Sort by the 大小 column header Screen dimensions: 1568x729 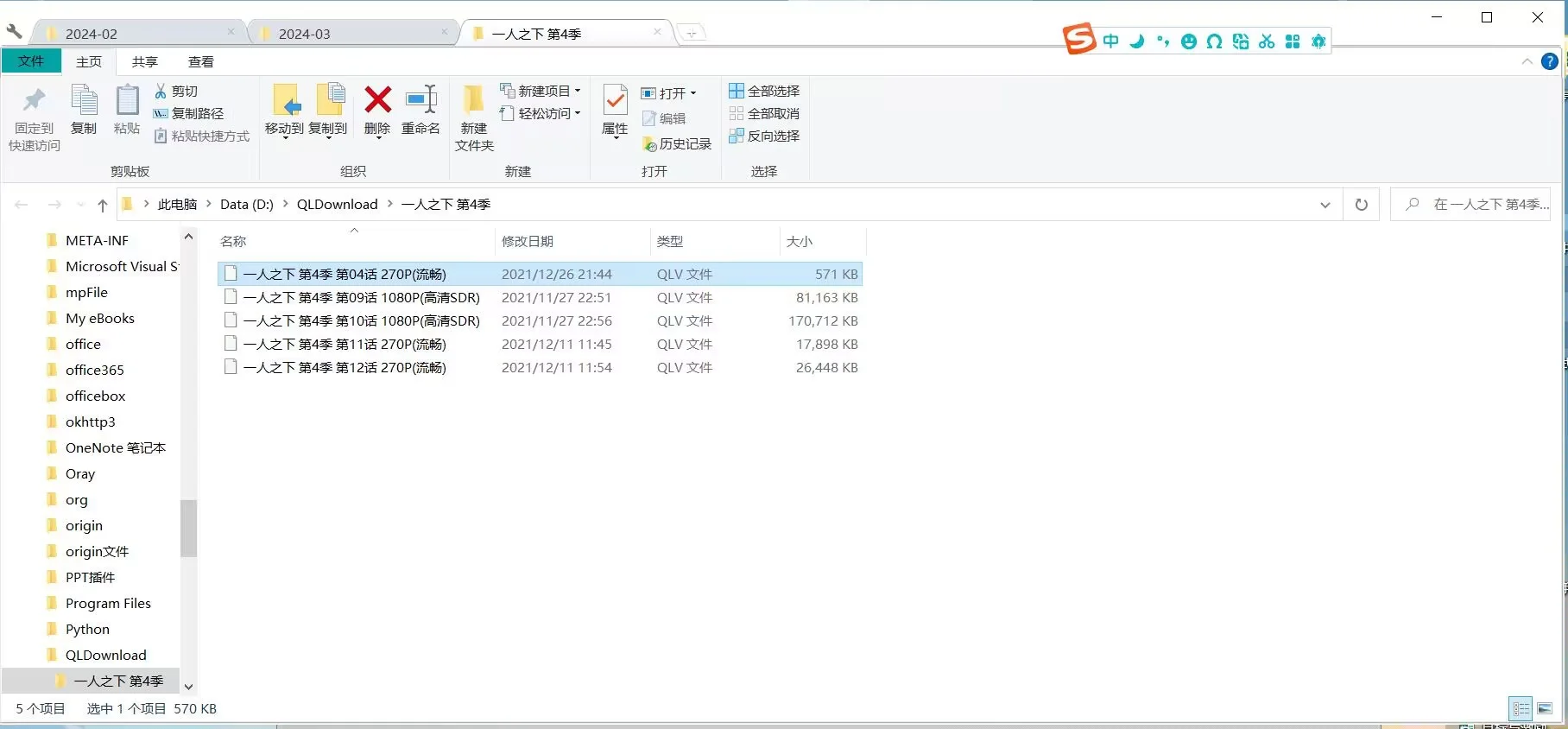[x=822, y=241]
